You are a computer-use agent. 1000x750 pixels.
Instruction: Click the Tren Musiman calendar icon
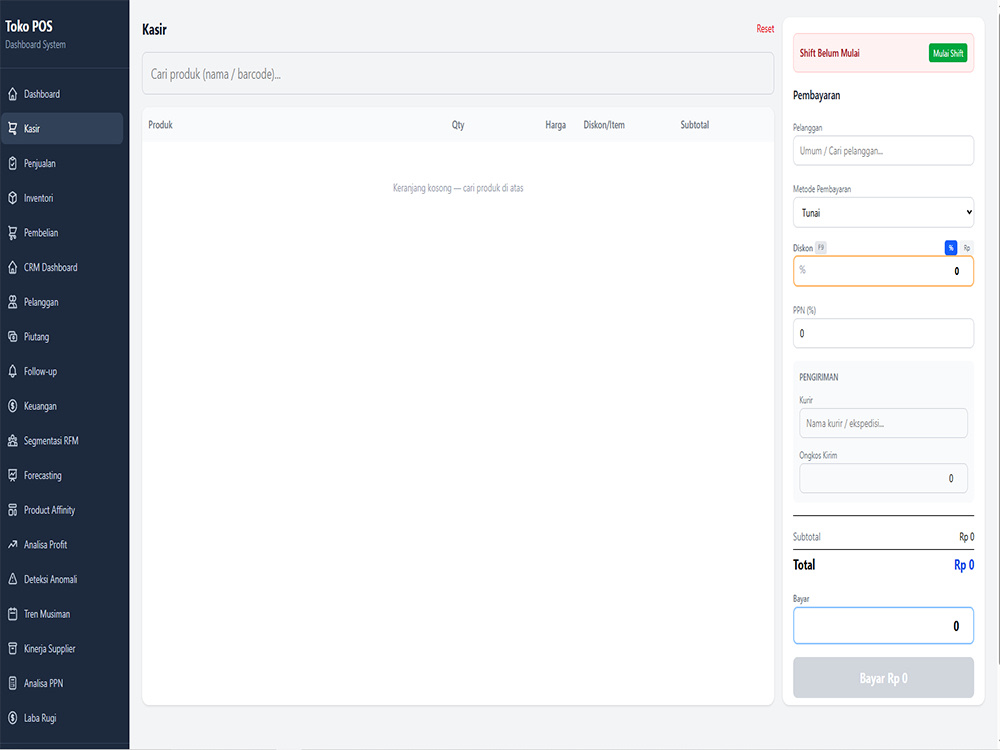(13, 614)
